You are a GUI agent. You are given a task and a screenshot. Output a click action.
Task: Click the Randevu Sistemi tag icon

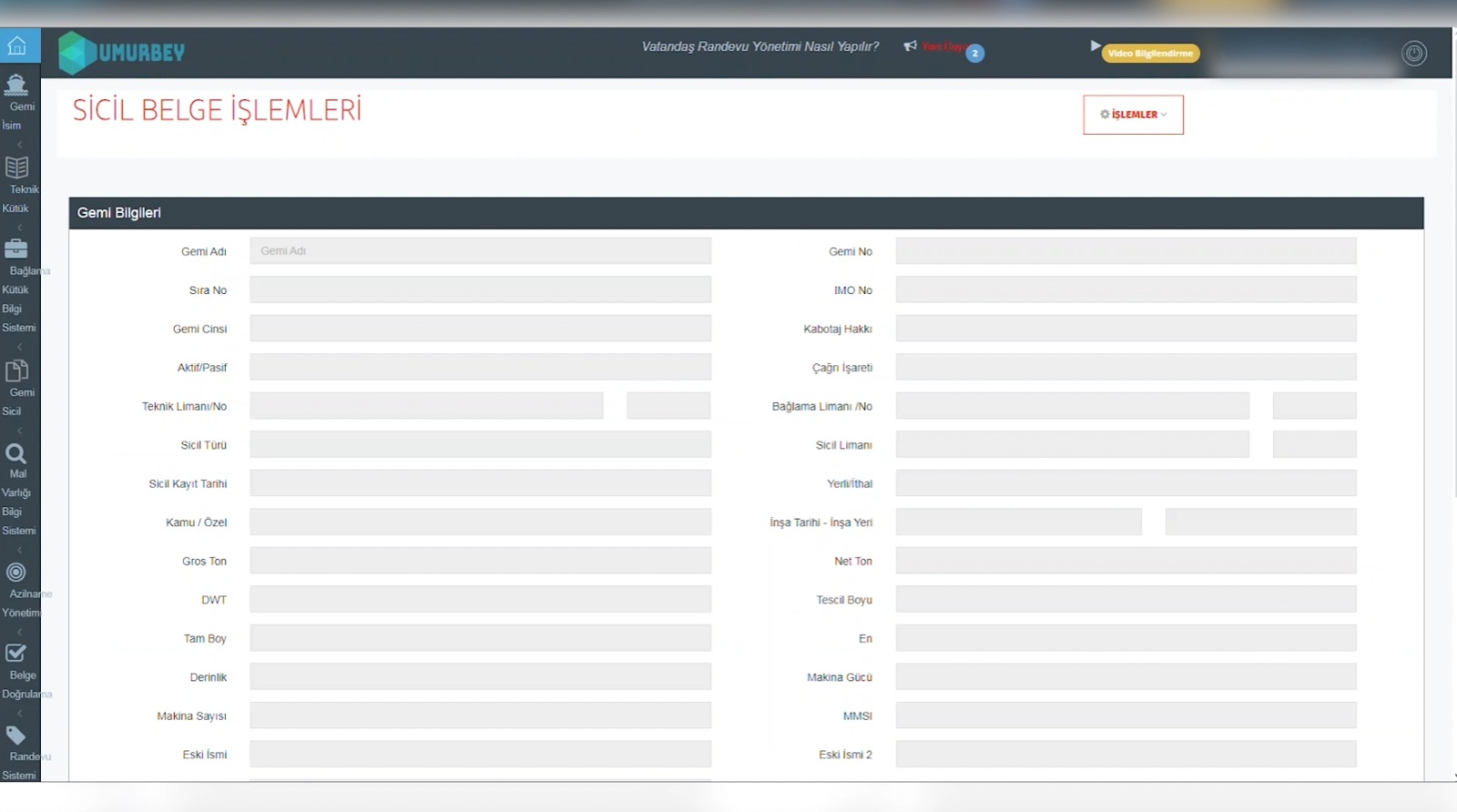[16, 736]
